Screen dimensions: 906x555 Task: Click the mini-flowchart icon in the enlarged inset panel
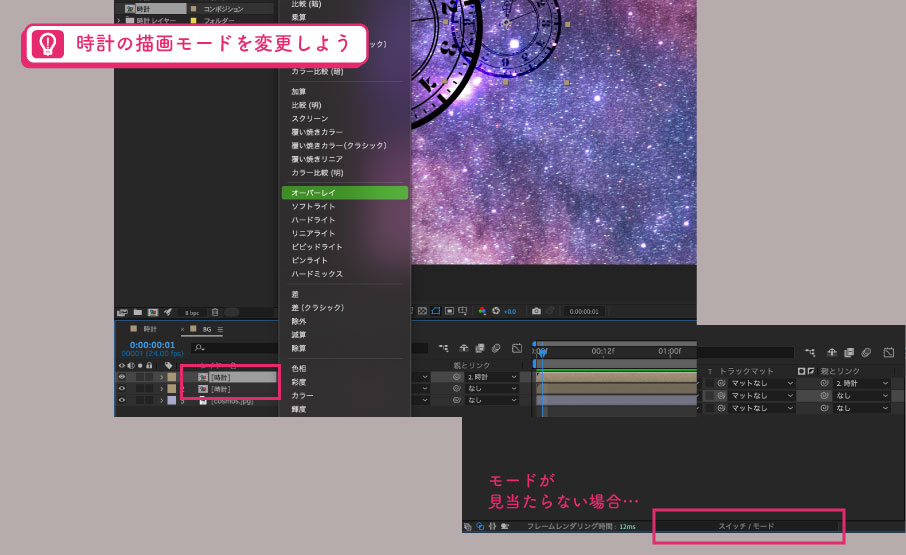click(x=810, y=352)
